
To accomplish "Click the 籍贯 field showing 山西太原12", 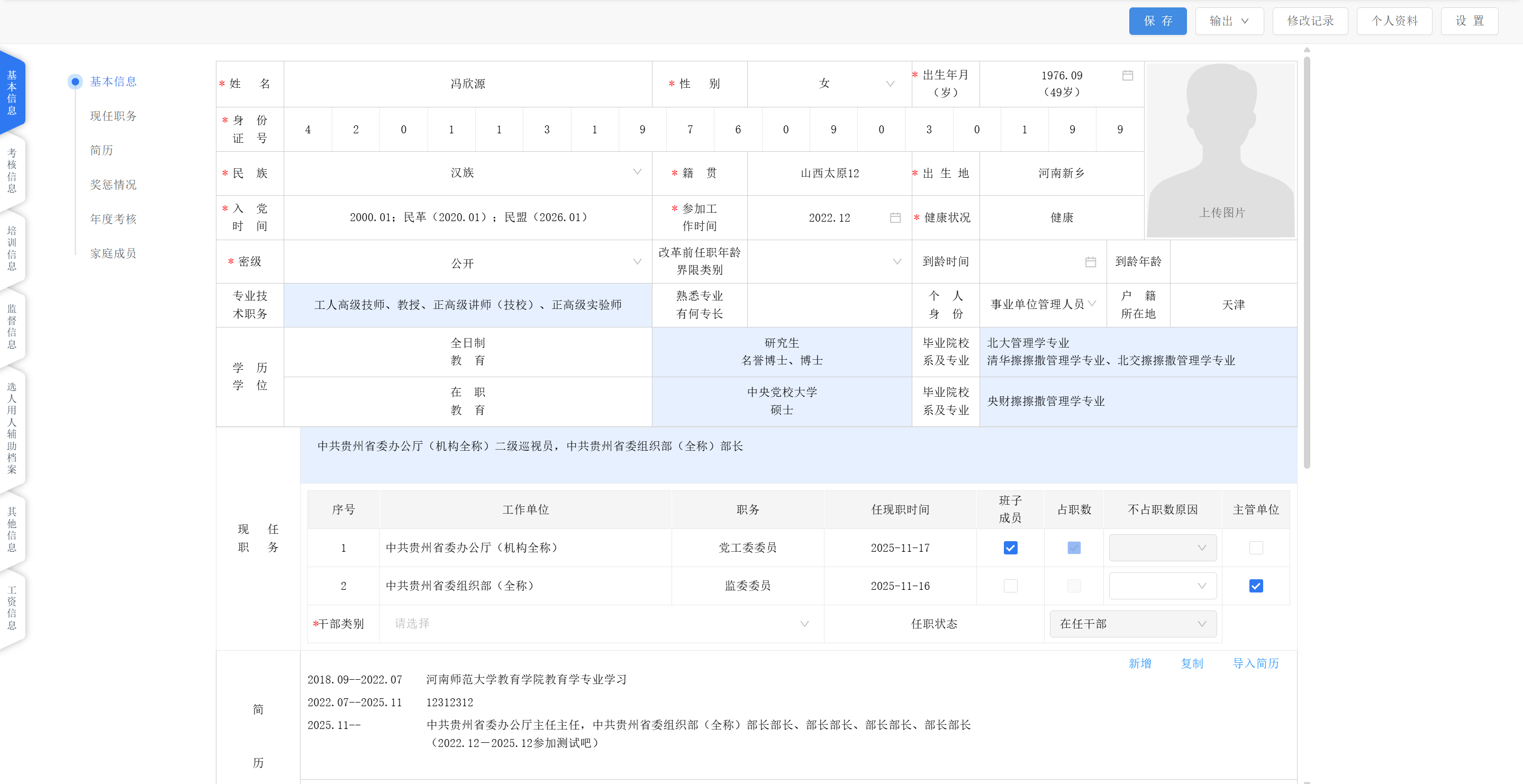I will pos(829,173).
